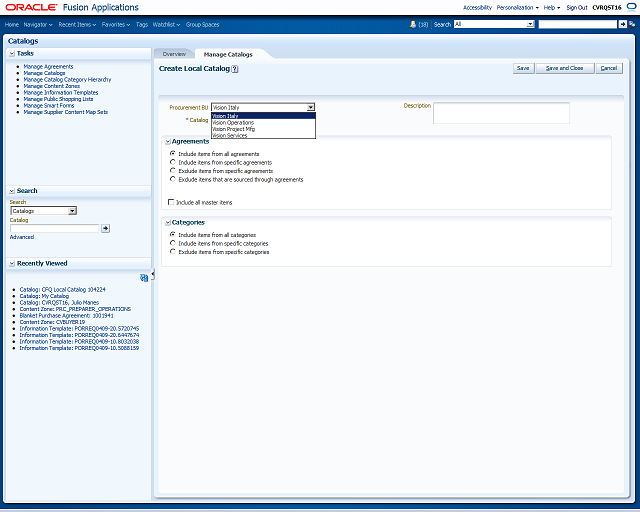Open the Recent Items menu
640x512 pixels.
click(x=77, y=24)
